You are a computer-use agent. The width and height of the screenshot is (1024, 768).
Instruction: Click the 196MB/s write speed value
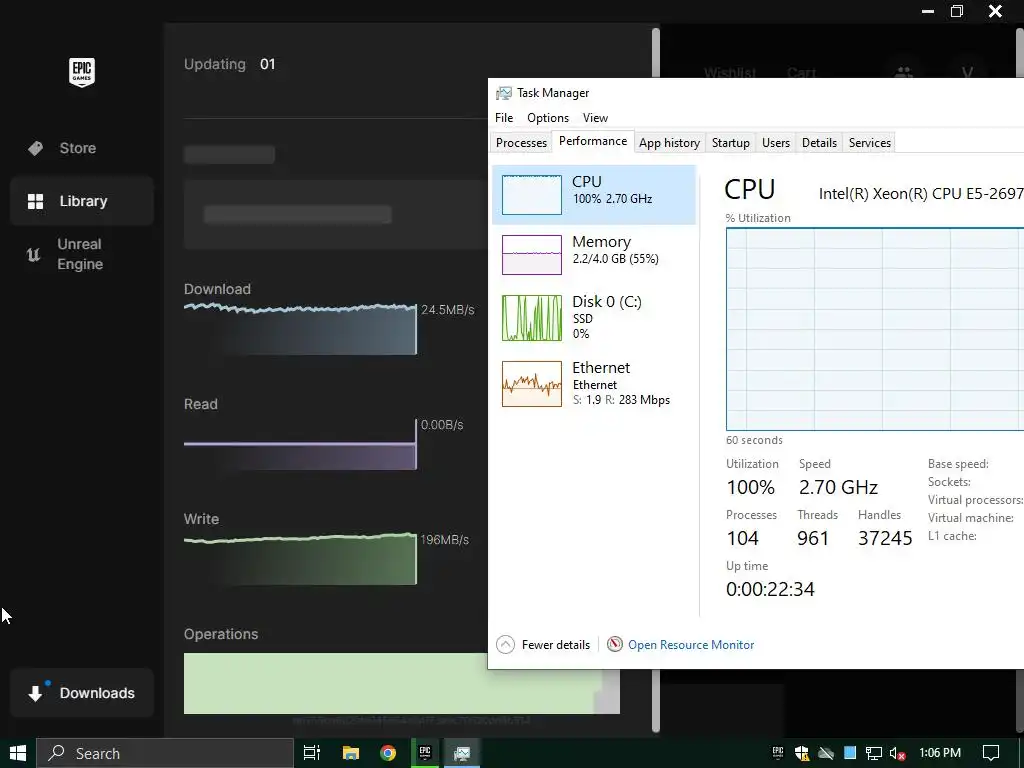(445, 540)
